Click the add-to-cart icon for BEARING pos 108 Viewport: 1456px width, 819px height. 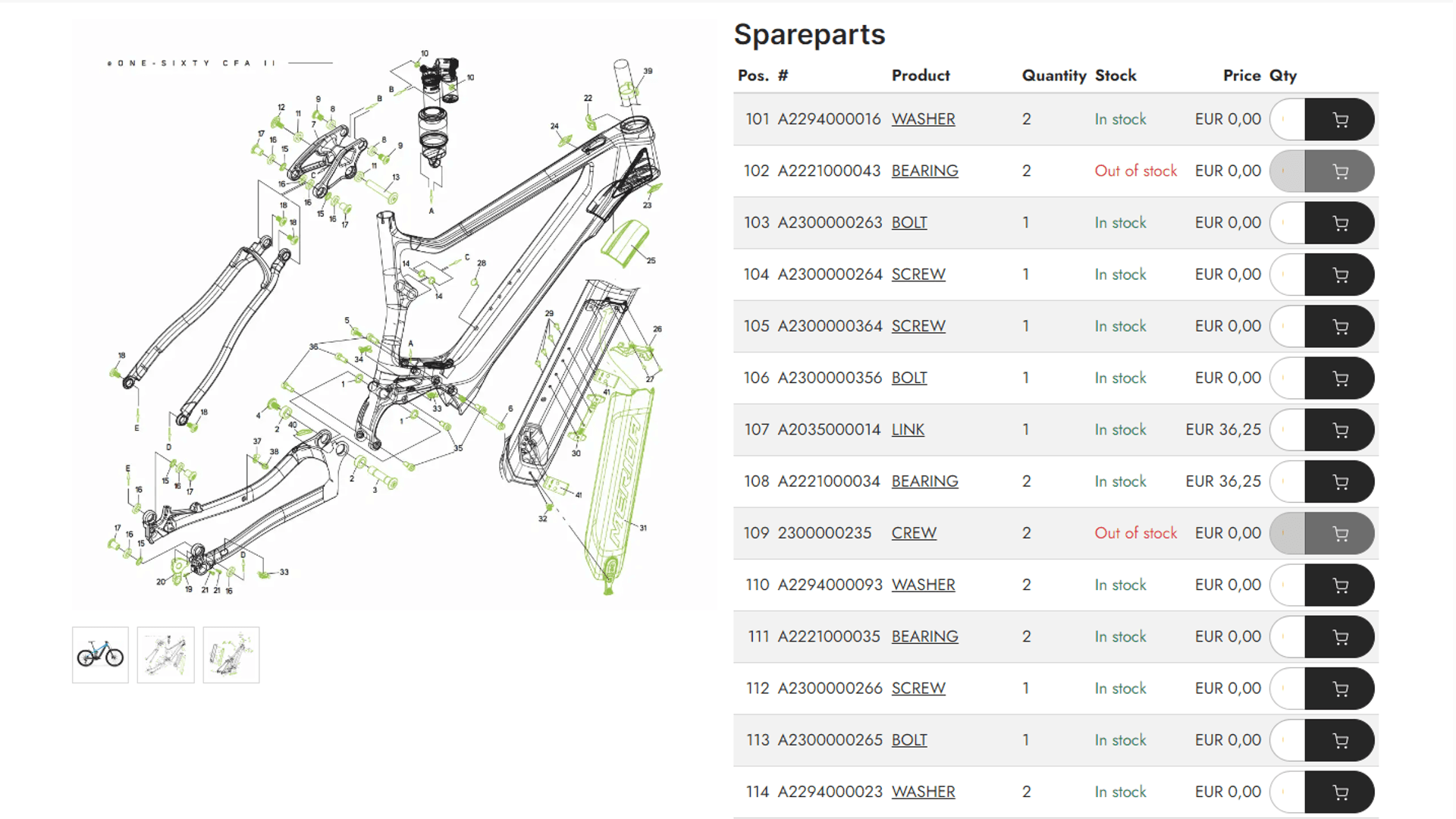[x=1339, y=481]
